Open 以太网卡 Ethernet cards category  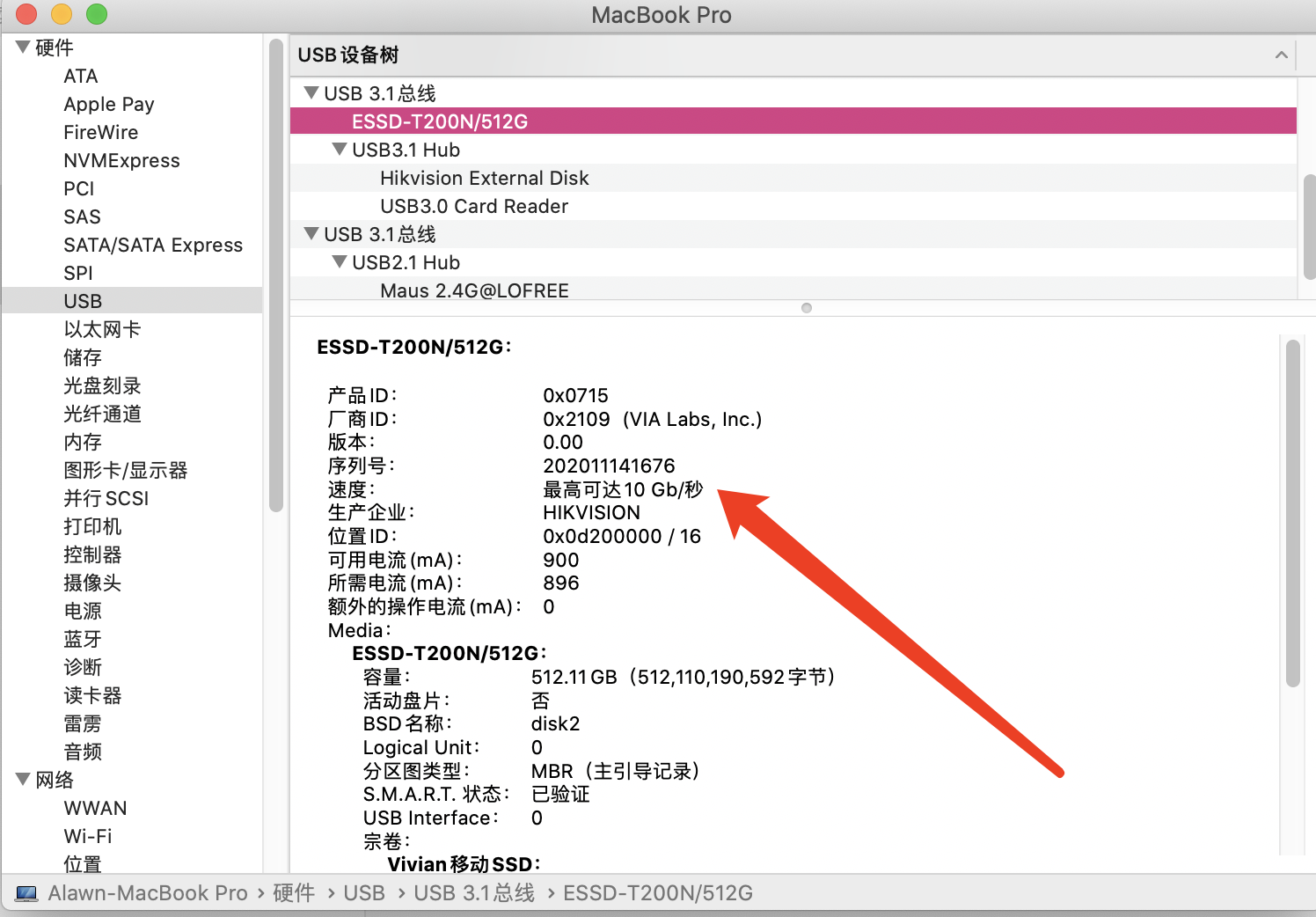pos(102,329)
